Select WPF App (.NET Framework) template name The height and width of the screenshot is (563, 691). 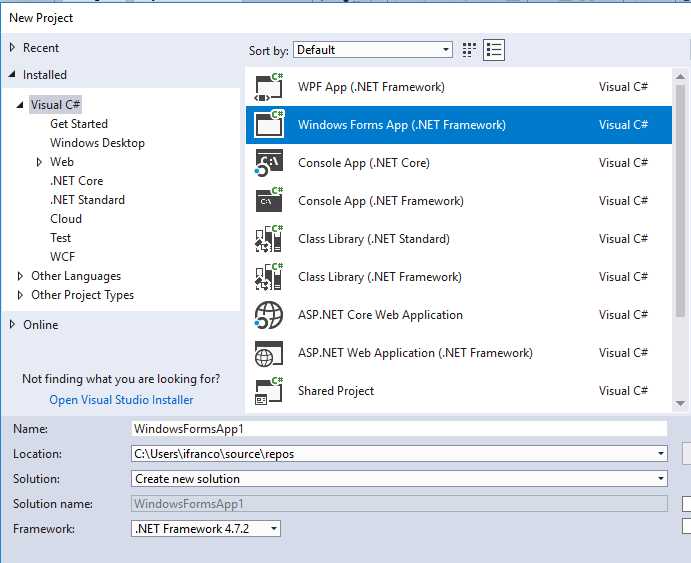371,87
